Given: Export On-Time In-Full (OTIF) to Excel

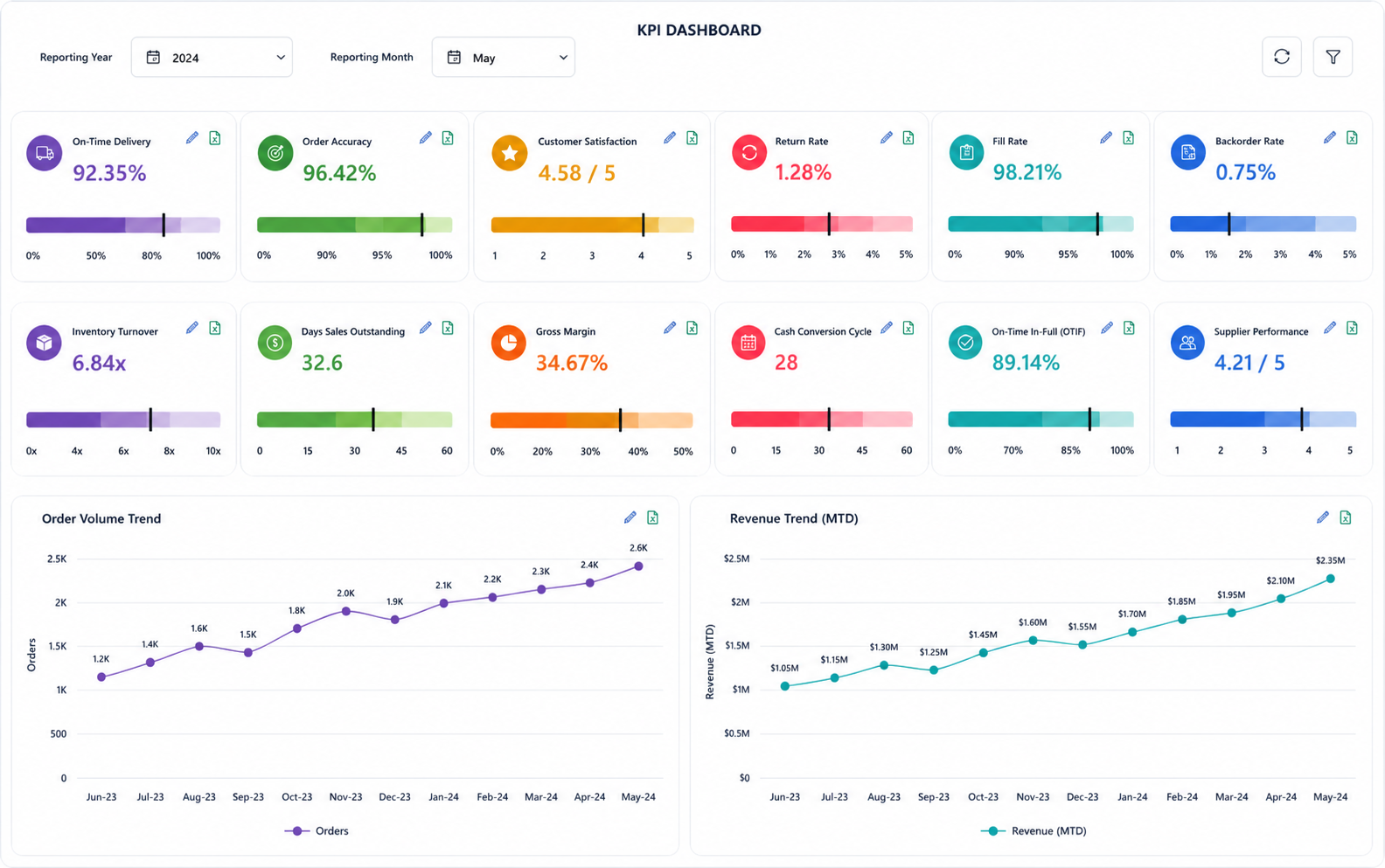Looking at the screenshot, I should click(1129, 328).
